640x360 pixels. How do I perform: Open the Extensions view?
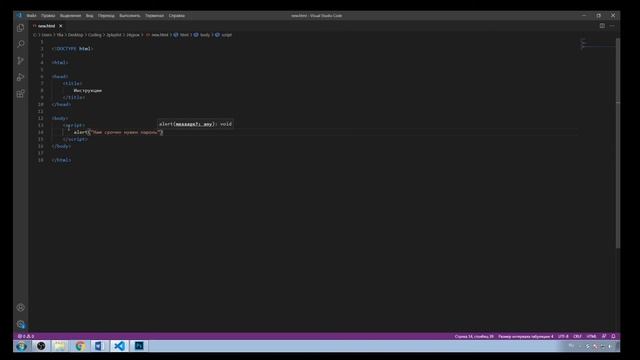pyautogui.click(x=20, y=93)
